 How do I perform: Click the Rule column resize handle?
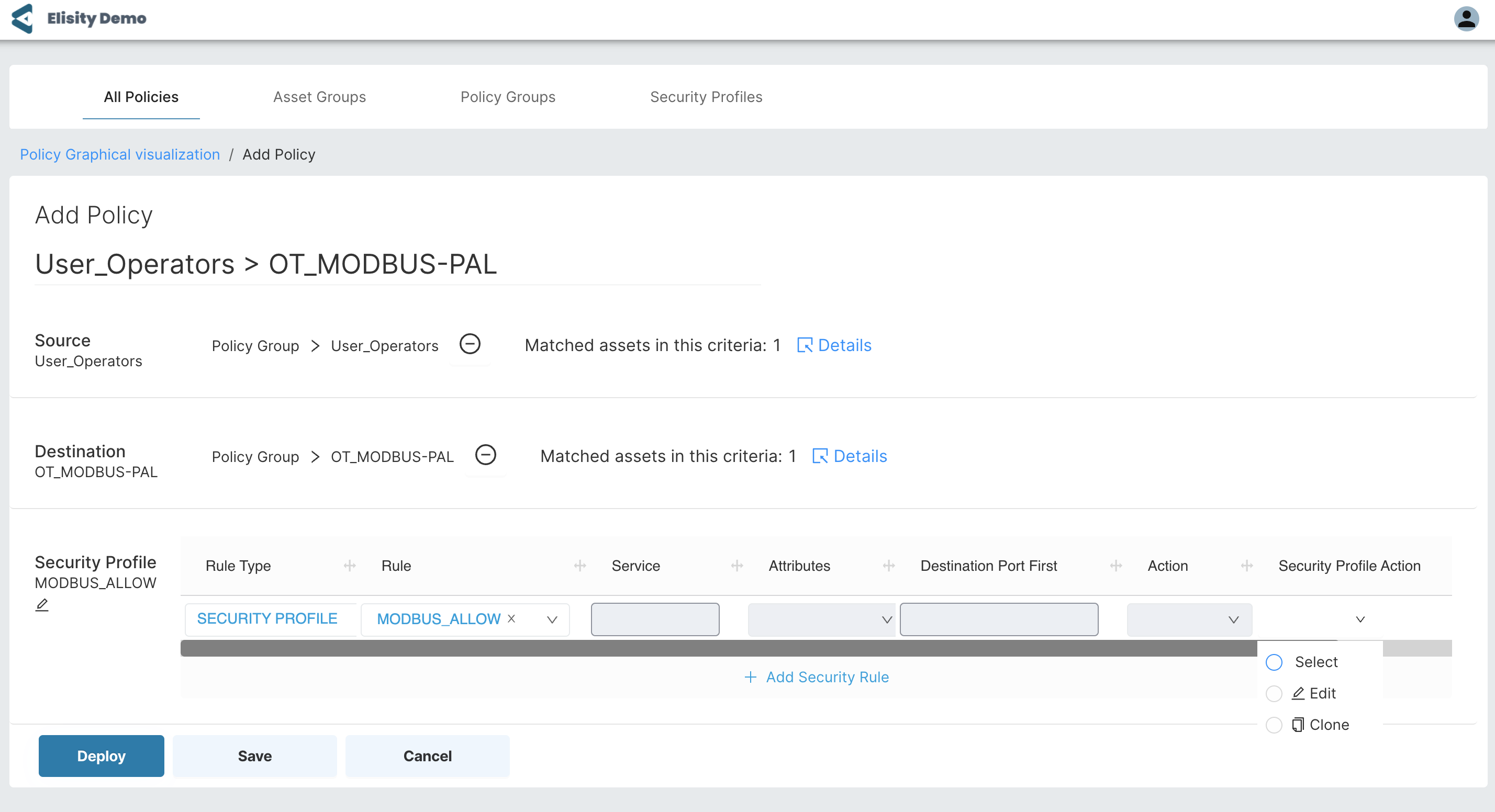click(580, 566)
